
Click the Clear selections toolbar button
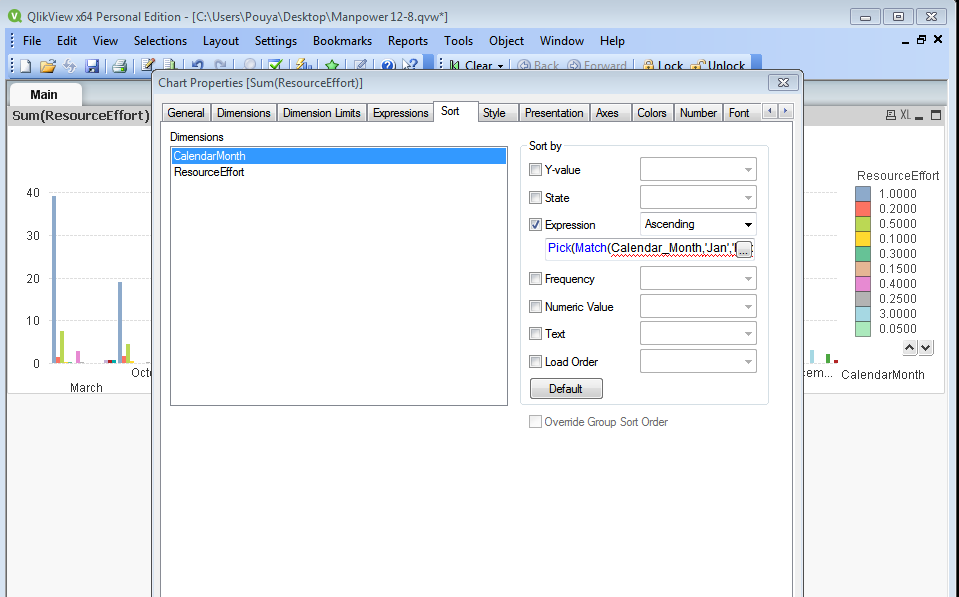pyautogui.click(x=470, y=65)
